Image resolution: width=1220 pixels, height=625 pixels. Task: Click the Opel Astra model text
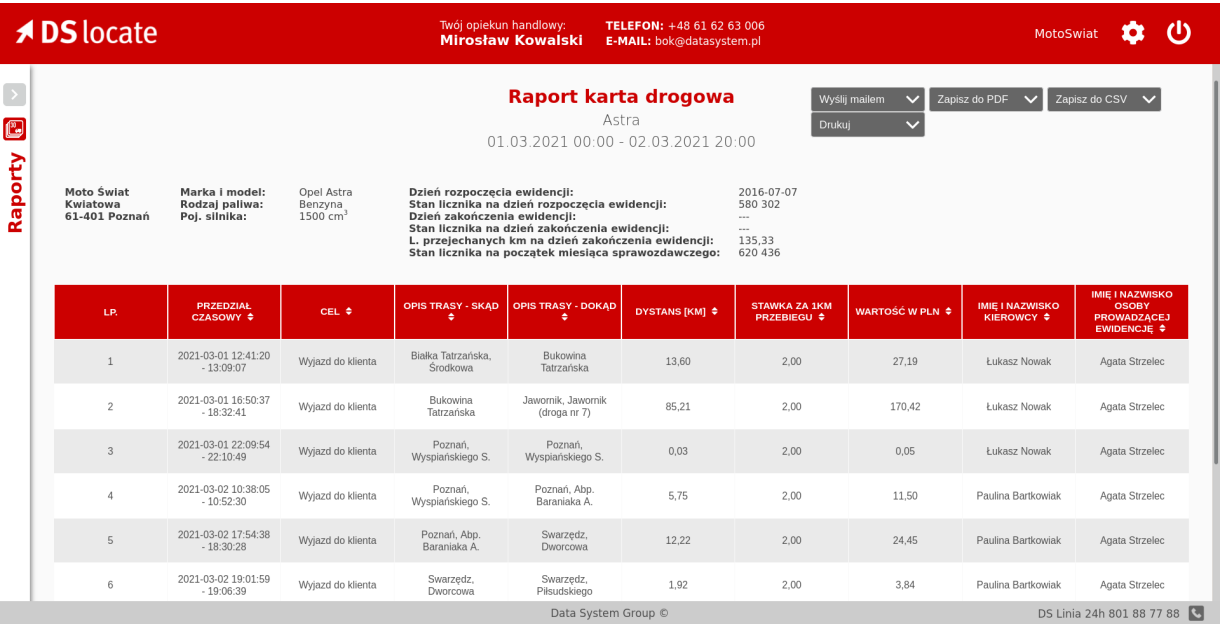326,192
